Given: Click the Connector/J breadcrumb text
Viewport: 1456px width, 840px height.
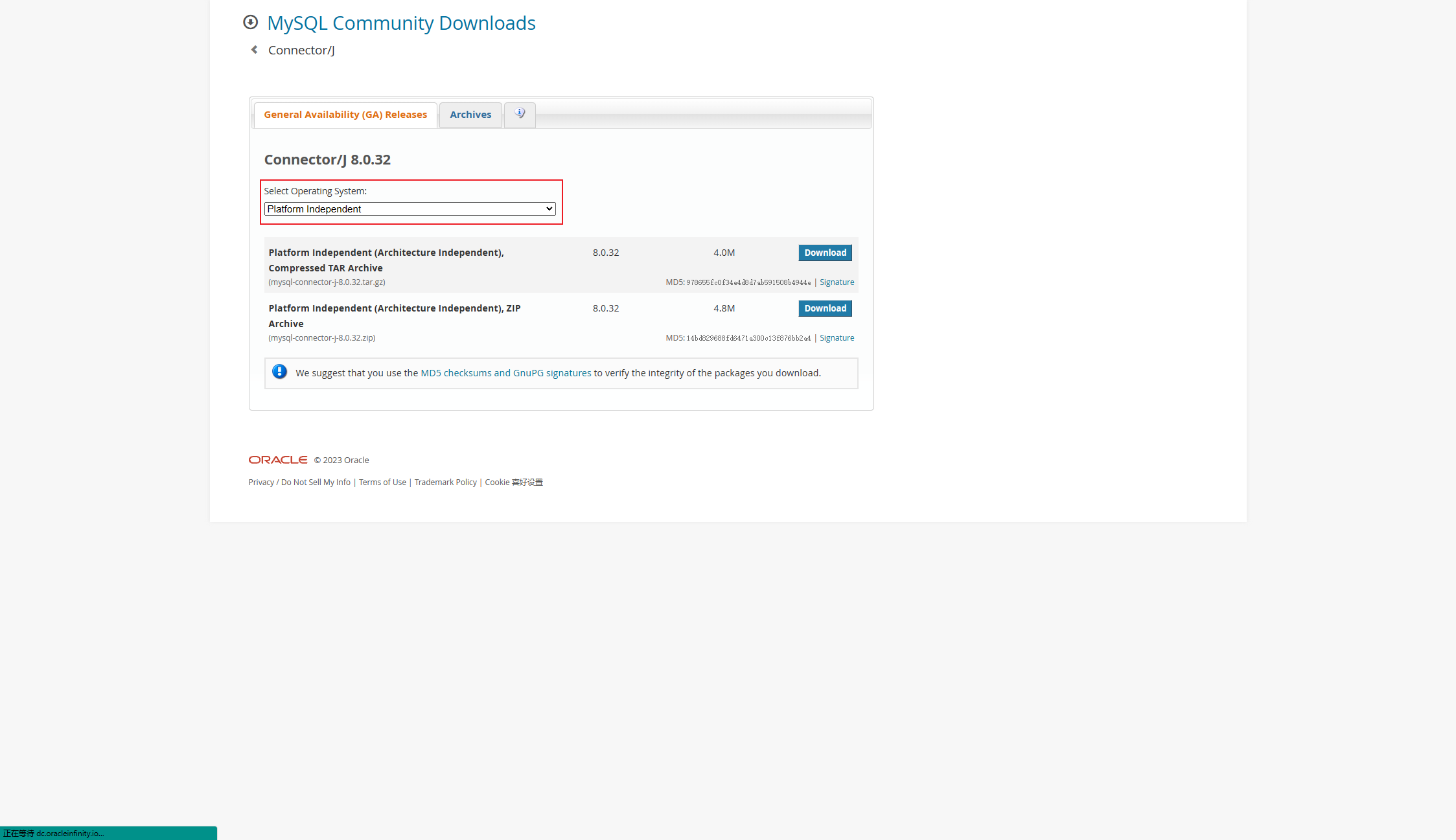Looking at the screenshot, I should pos(301,50).
